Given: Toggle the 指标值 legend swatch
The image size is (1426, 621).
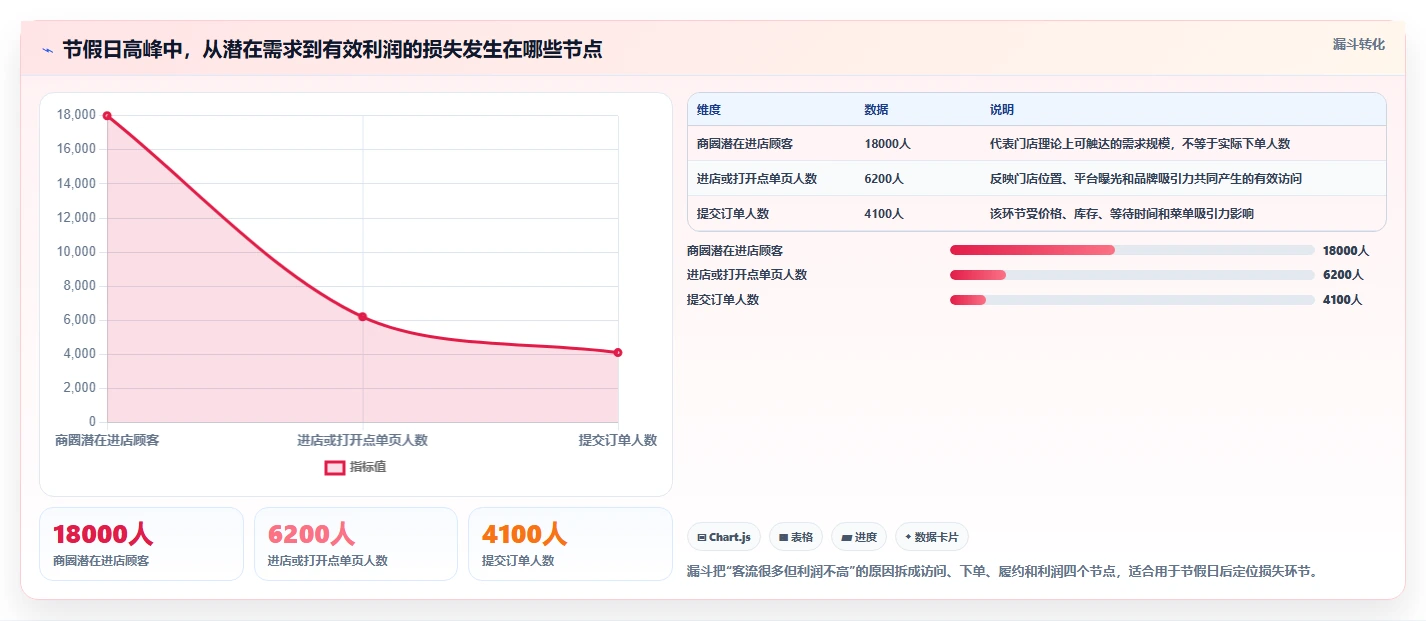Looking at the screenshot, I should tap(335, 467).
